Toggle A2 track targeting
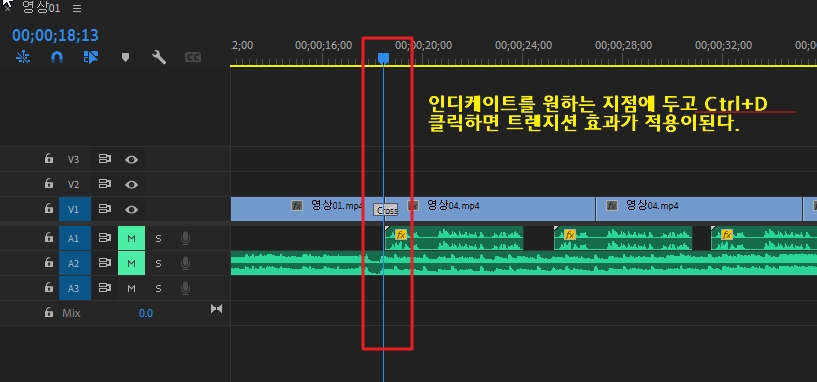 click(75, 263)
